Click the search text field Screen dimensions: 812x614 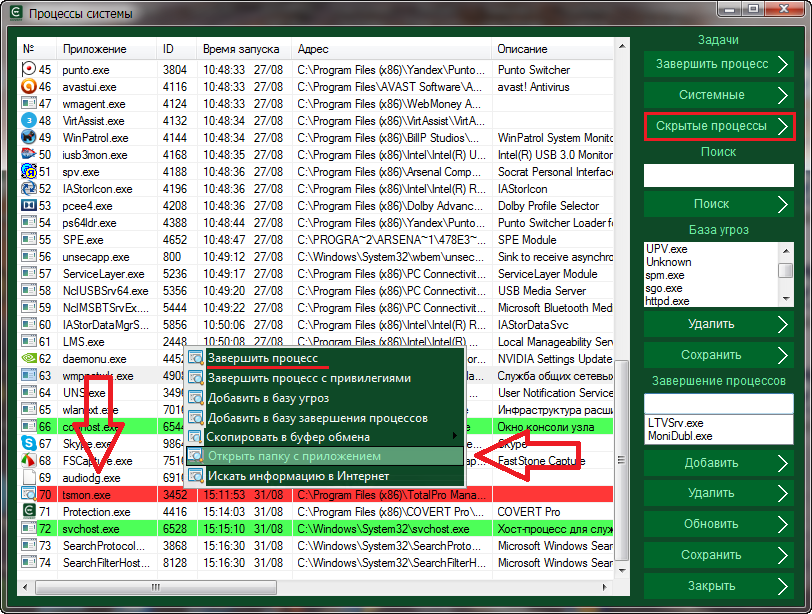pos(718,176)
